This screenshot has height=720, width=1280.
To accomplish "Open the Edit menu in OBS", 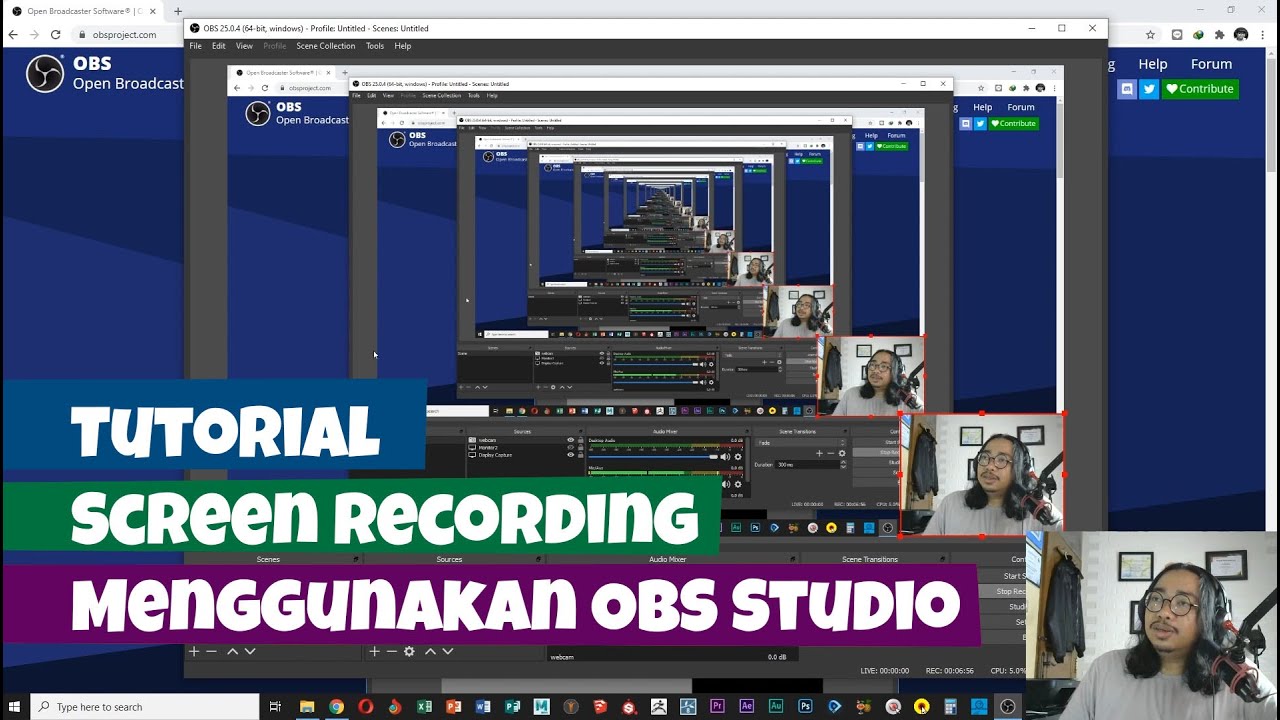I will point(218,46).
